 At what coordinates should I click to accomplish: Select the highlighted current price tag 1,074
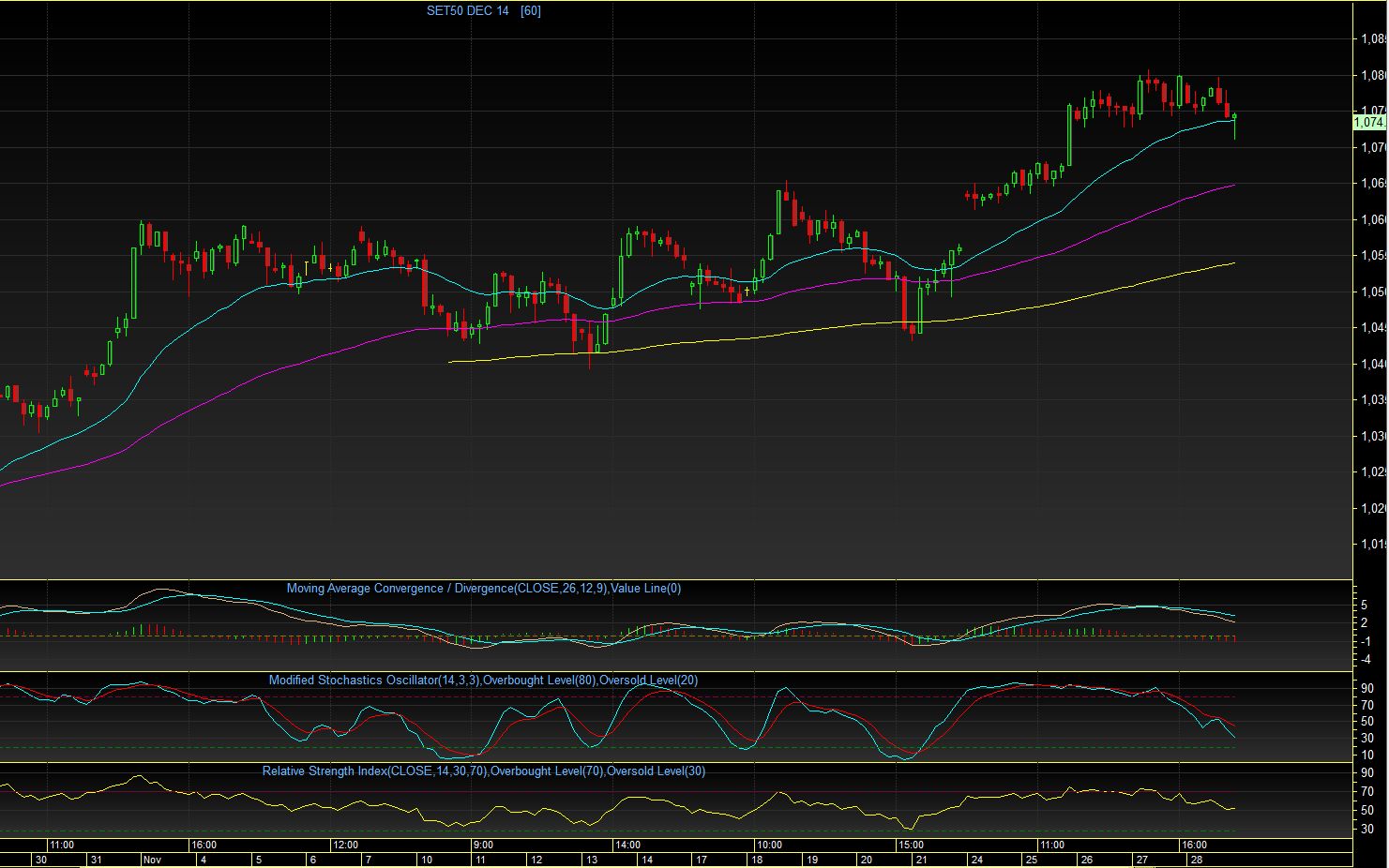point(1368,122)
